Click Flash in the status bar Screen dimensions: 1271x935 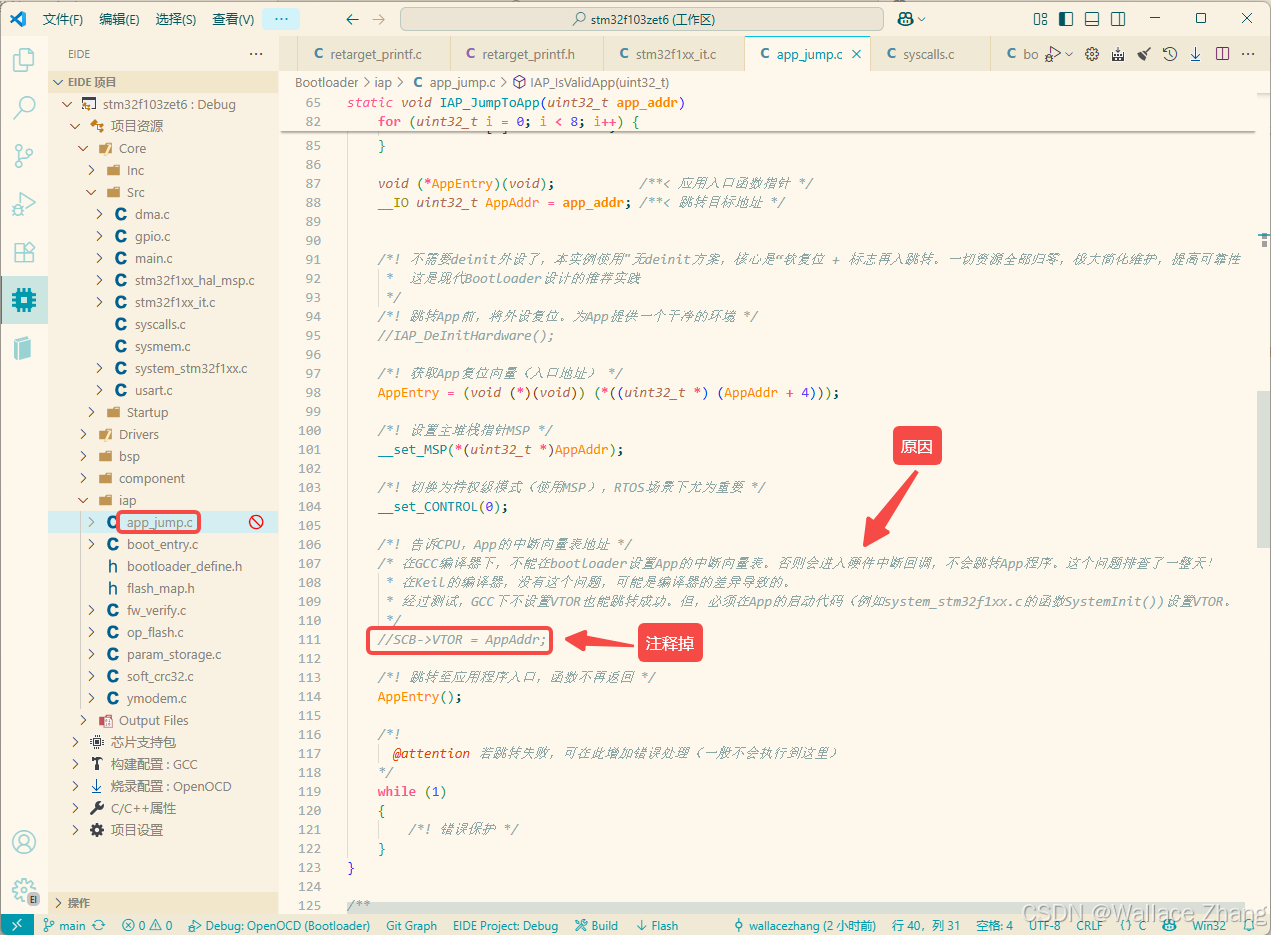pyautogui.click(x=655, y=925)
